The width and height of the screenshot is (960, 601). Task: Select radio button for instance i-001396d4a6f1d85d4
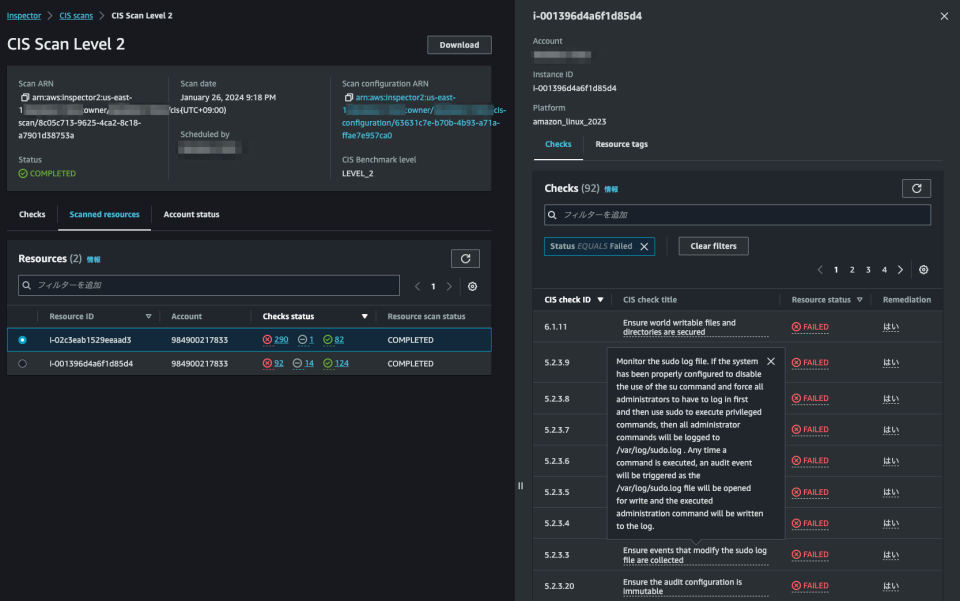(22, 363)
